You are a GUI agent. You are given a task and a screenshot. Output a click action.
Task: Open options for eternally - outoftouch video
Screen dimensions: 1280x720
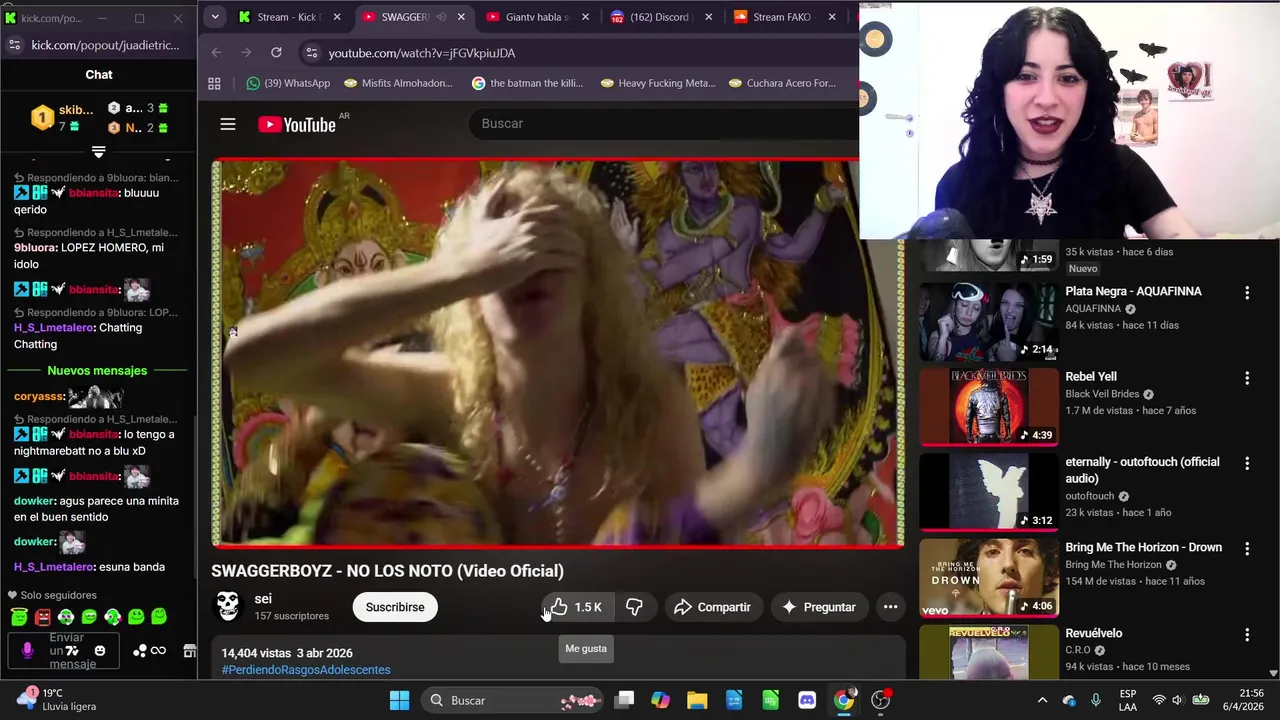1246,463
